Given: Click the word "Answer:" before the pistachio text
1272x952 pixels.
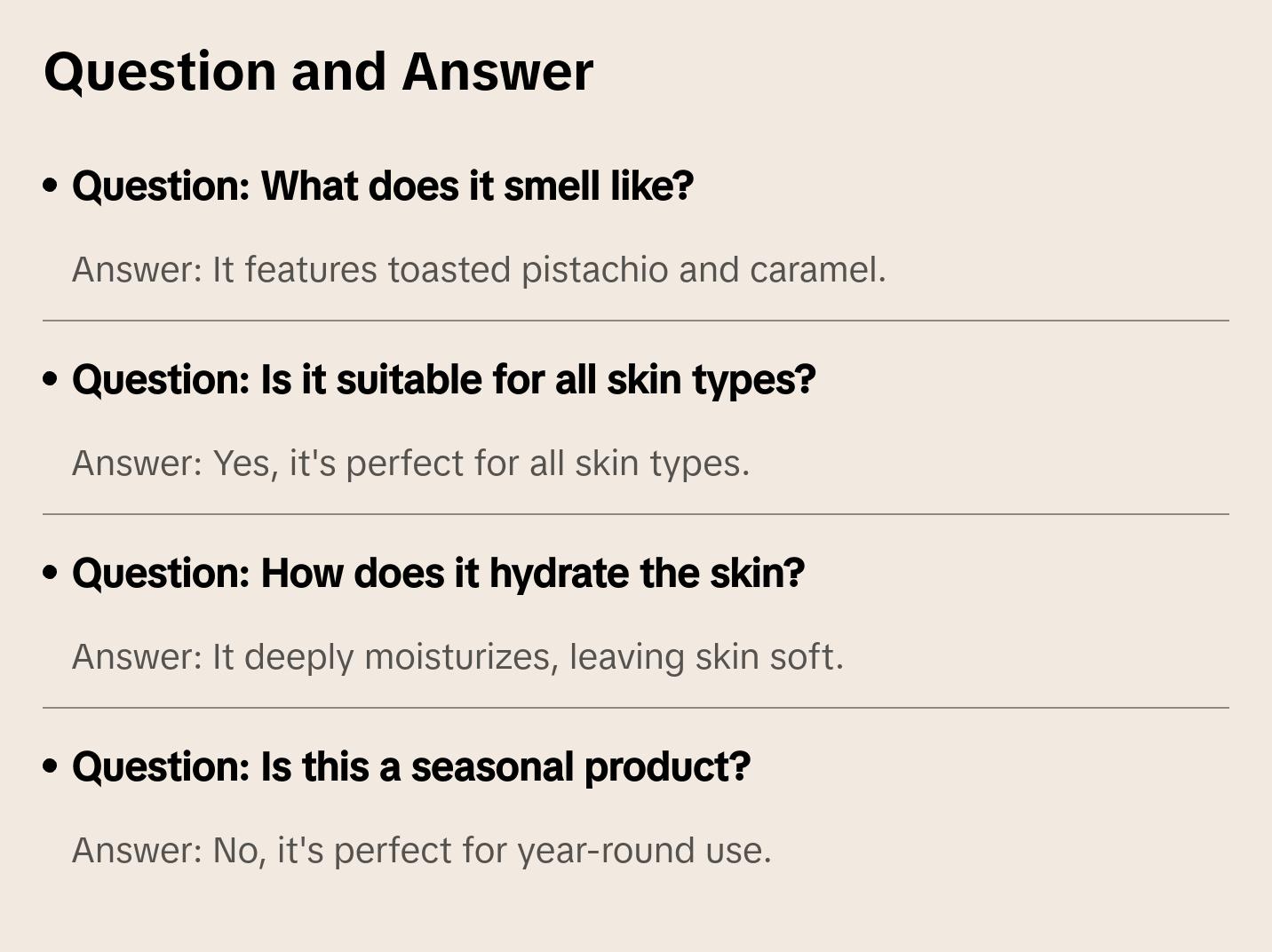Looking at the screenshot, I should (x=138, y=270).
